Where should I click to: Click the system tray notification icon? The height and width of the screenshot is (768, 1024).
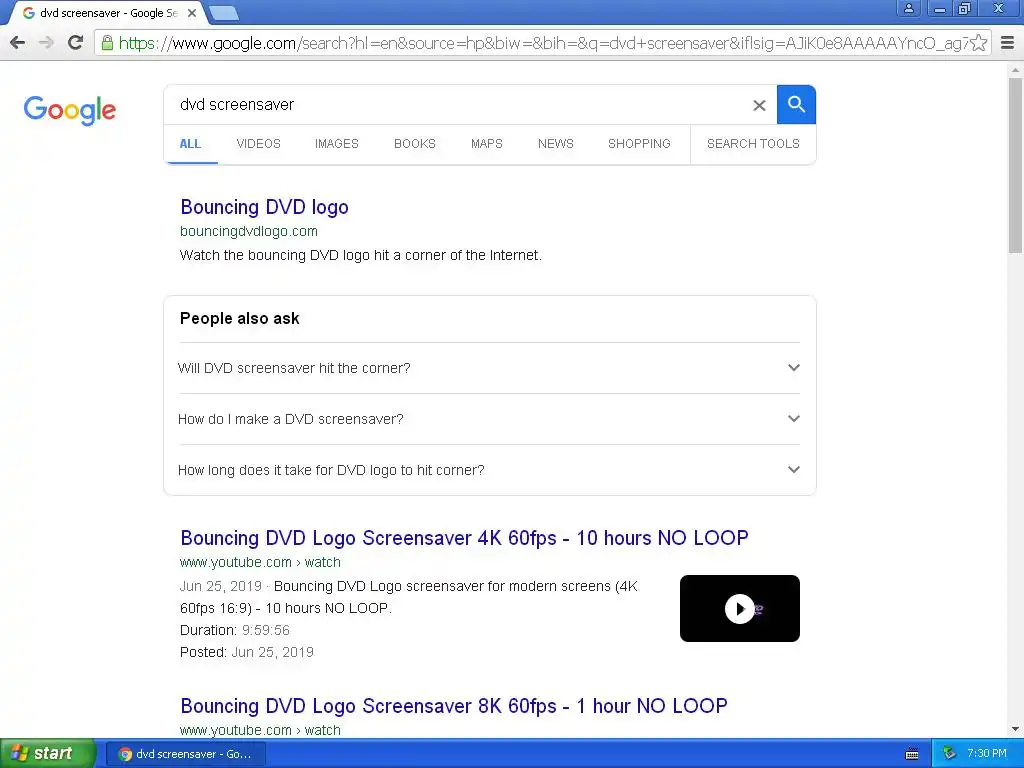(x=949, y=754)
